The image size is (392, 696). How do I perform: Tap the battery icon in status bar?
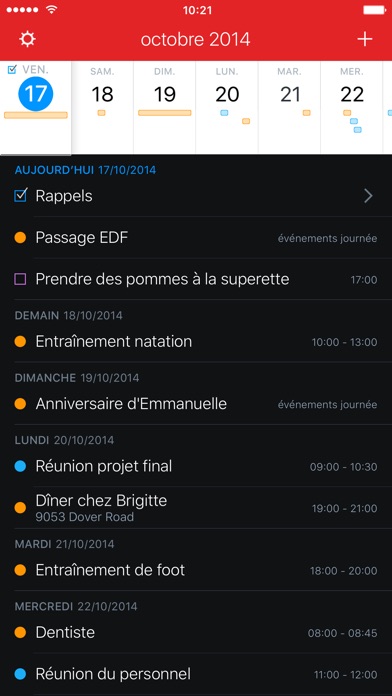[x=374, y=10]
